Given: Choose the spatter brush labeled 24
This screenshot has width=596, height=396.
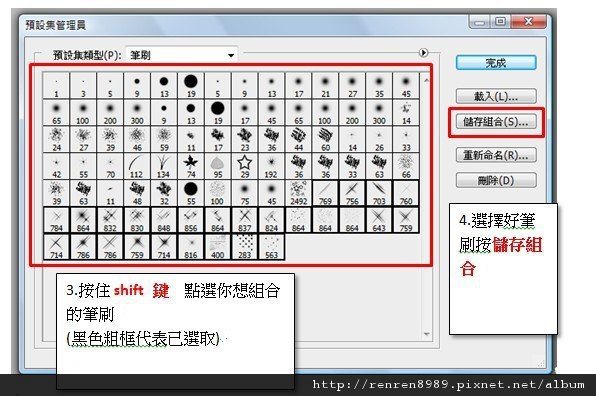Looking at the screenshot, I should pos(56,140).
